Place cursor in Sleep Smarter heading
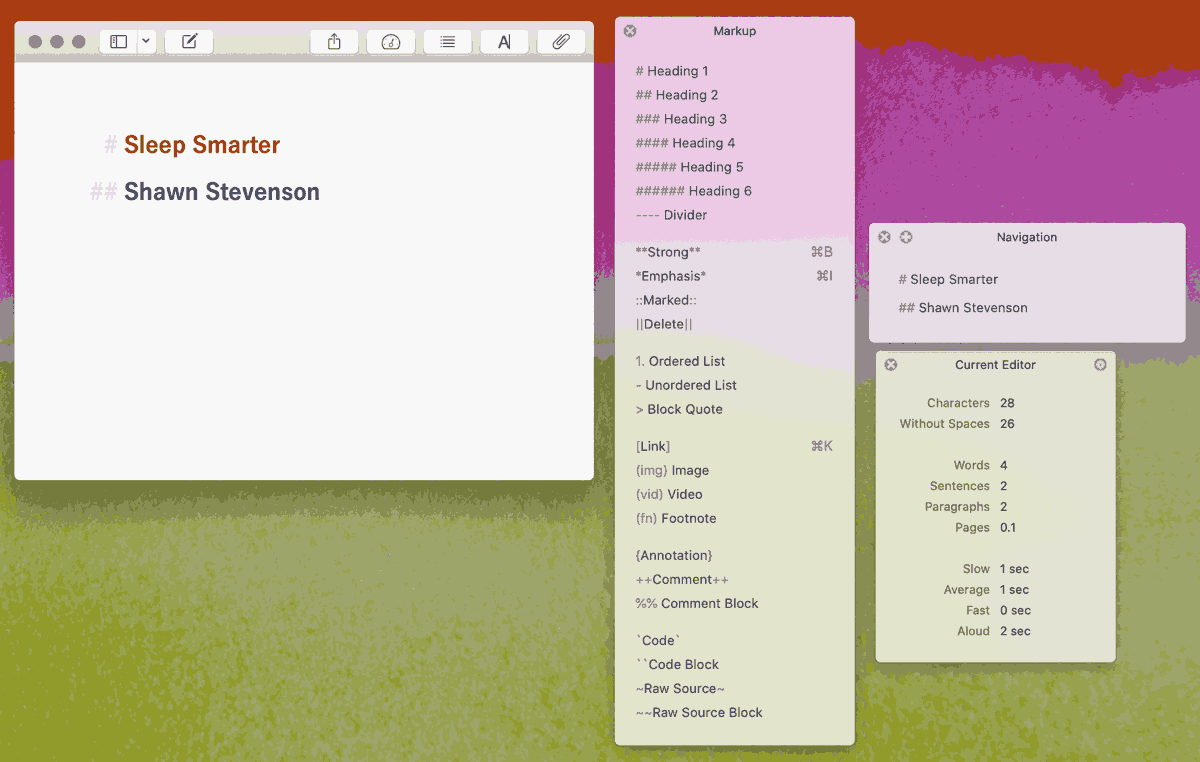 [x=201, y=145]
